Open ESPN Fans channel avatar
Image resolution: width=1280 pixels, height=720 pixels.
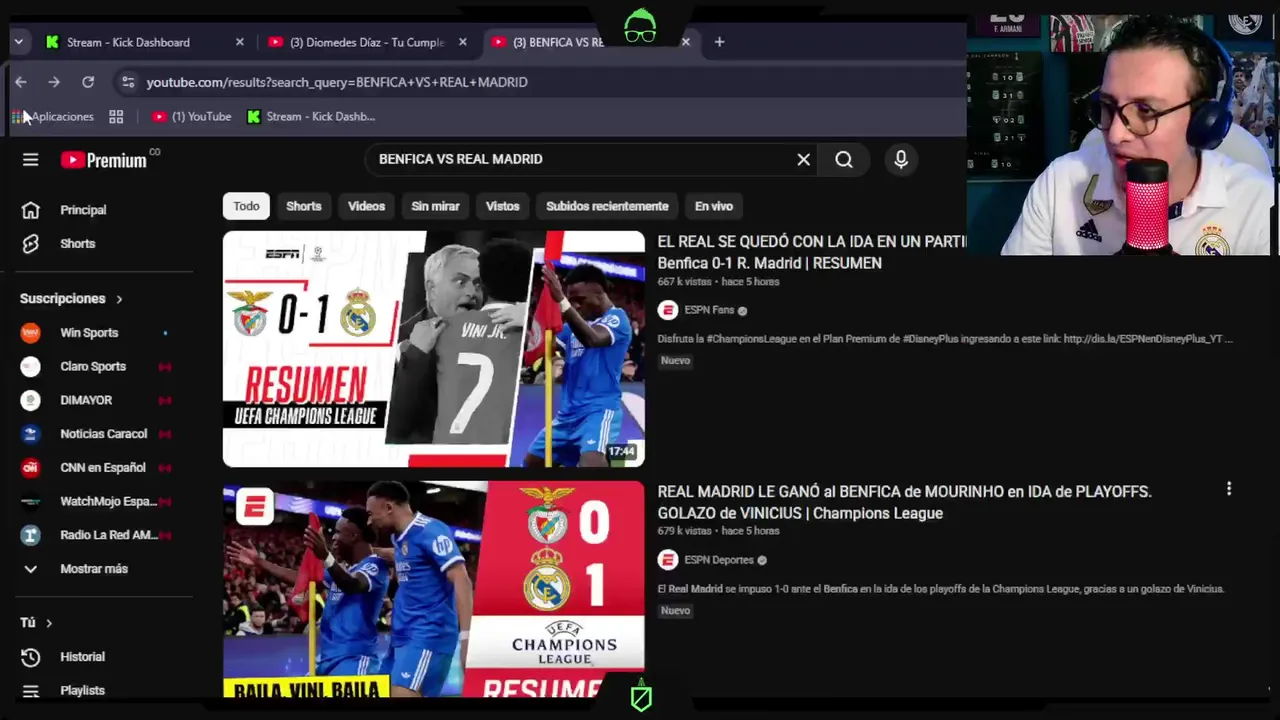[x=668, y=310]
